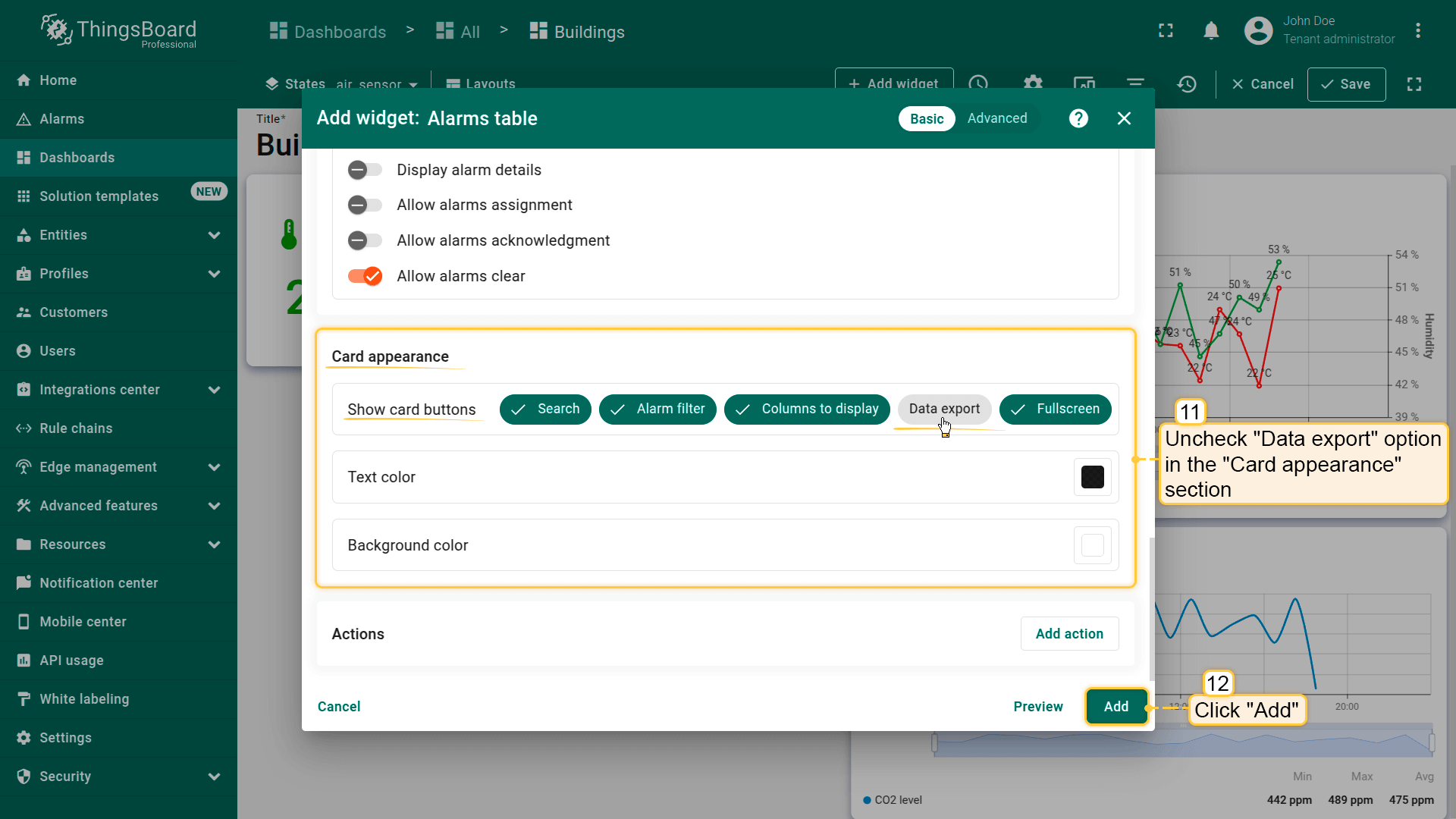Click the Add action button
The image size is (1456, 819).
pyautogui.click(x=1068, y=634)
